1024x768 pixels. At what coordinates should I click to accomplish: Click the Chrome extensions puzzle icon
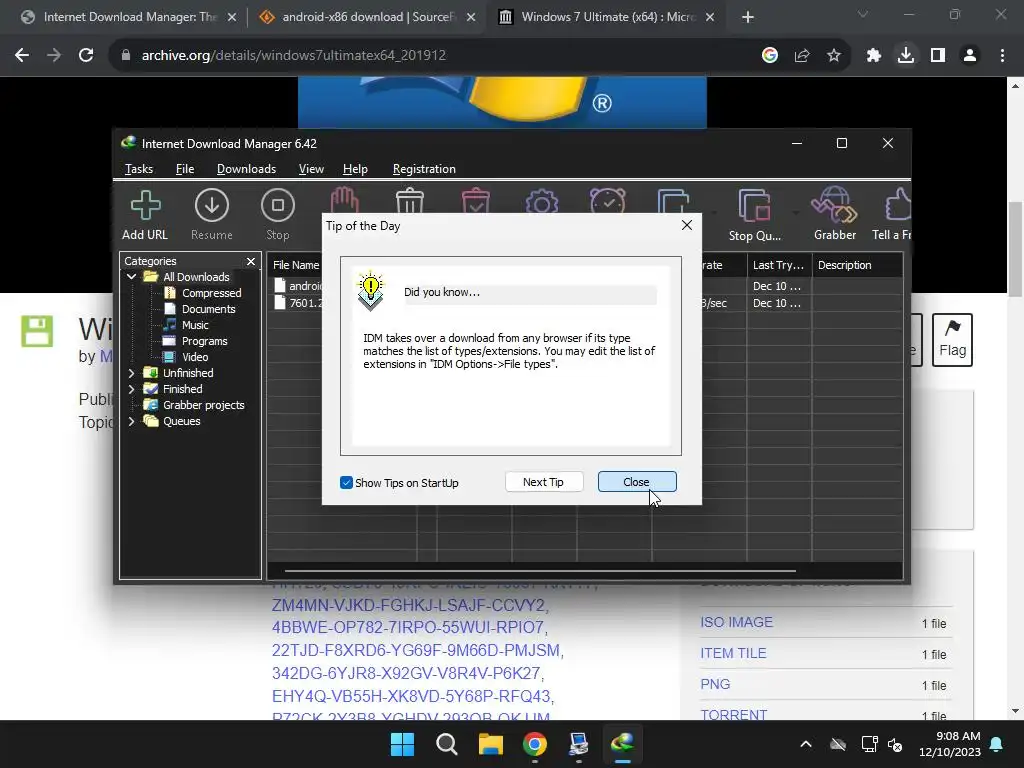873,56
